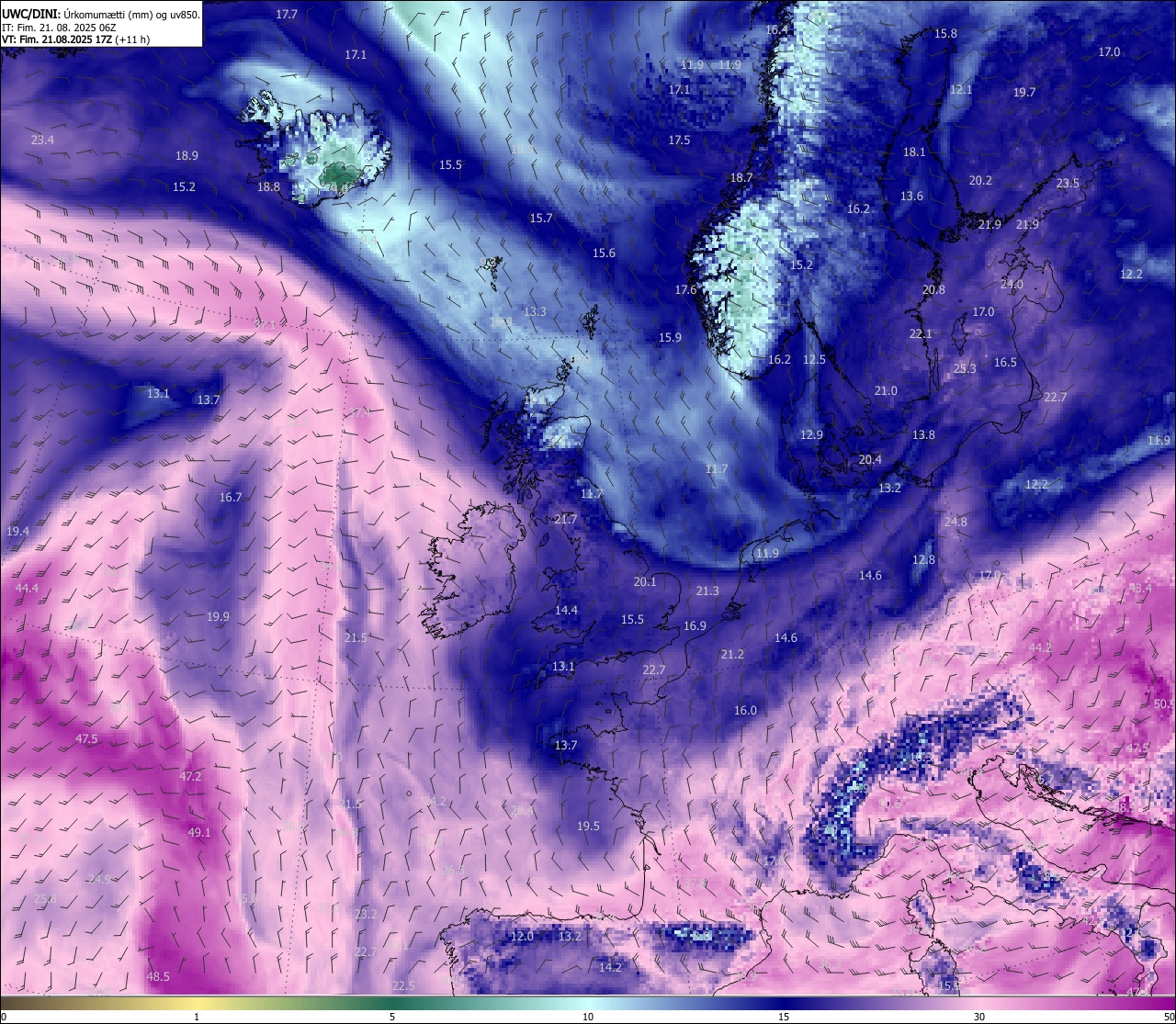Select the 21.3 value in the southern North Sea
Viewport: 1176px width, 1024px height.
[x=707, y=591]
